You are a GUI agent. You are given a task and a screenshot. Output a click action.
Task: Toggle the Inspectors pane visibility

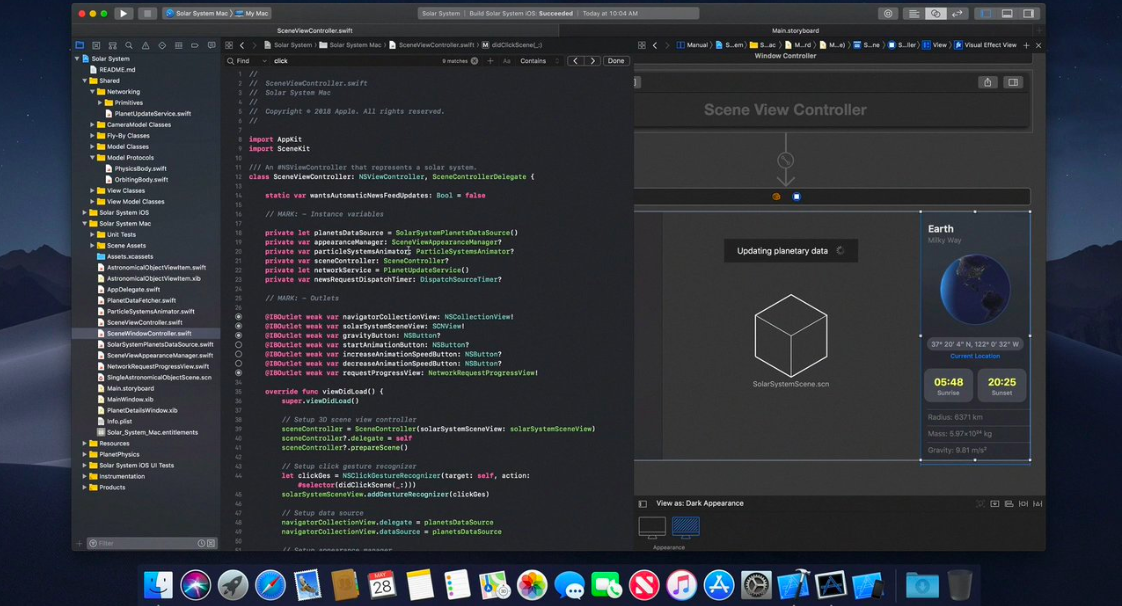pos(1028,13)
